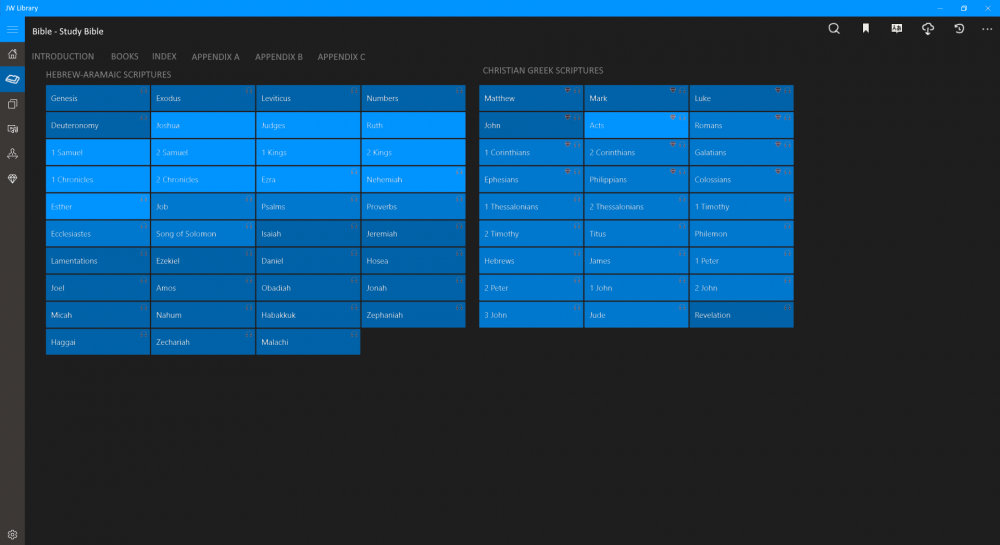Open the Song of Solomon tile
The width and height of the screenshot is (1000, 545).
tap(203, 234)
